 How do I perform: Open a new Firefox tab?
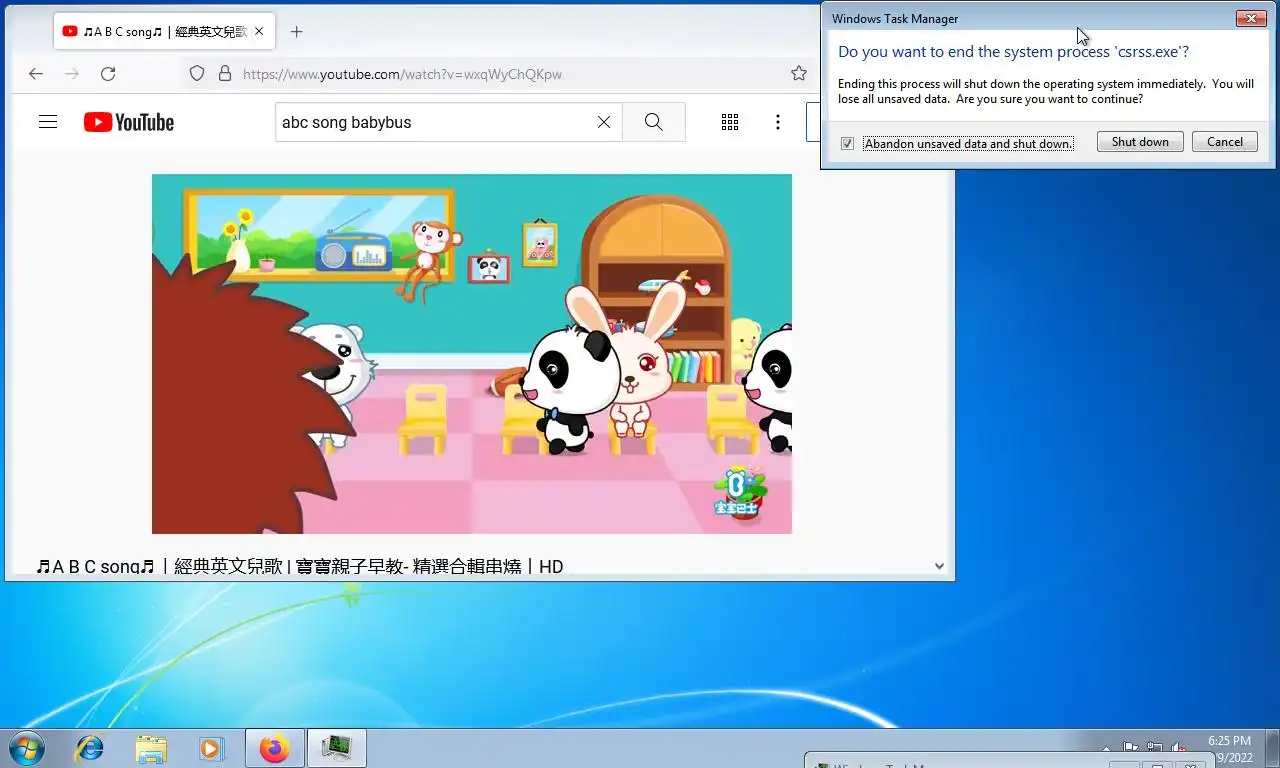pyautogui.click(x=296, y=31)
